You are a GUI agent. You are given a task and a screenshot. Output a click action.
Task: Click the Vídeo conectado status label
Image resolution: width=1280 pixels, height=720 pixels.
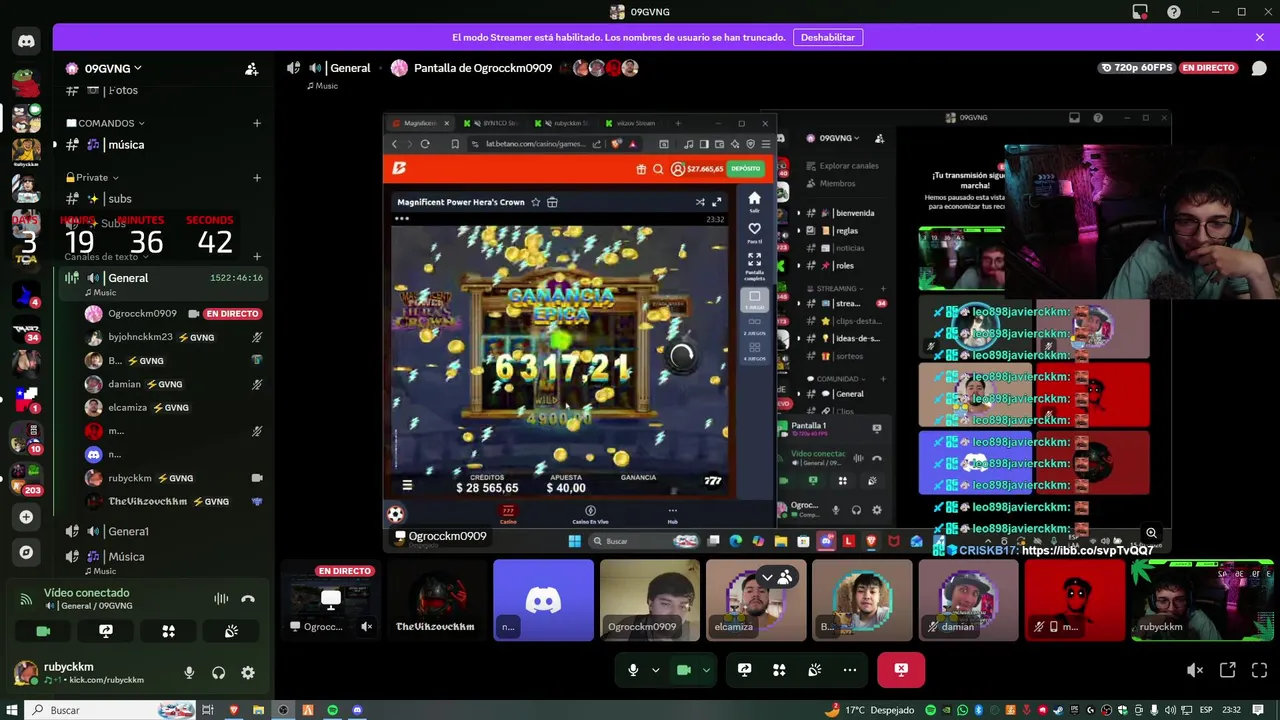(x=86, y=593)
